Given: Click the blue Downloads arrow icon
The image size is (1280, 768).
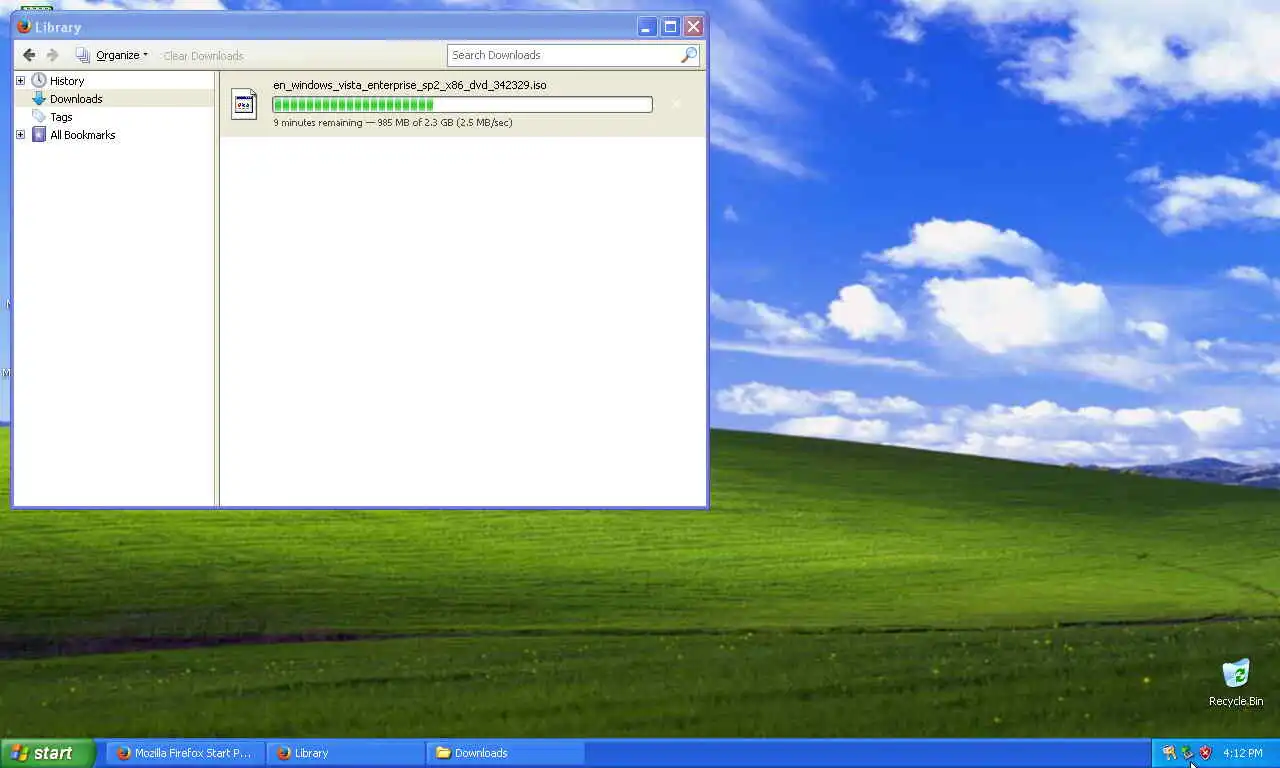Looking at the screenshot, I should coord(39,98).
